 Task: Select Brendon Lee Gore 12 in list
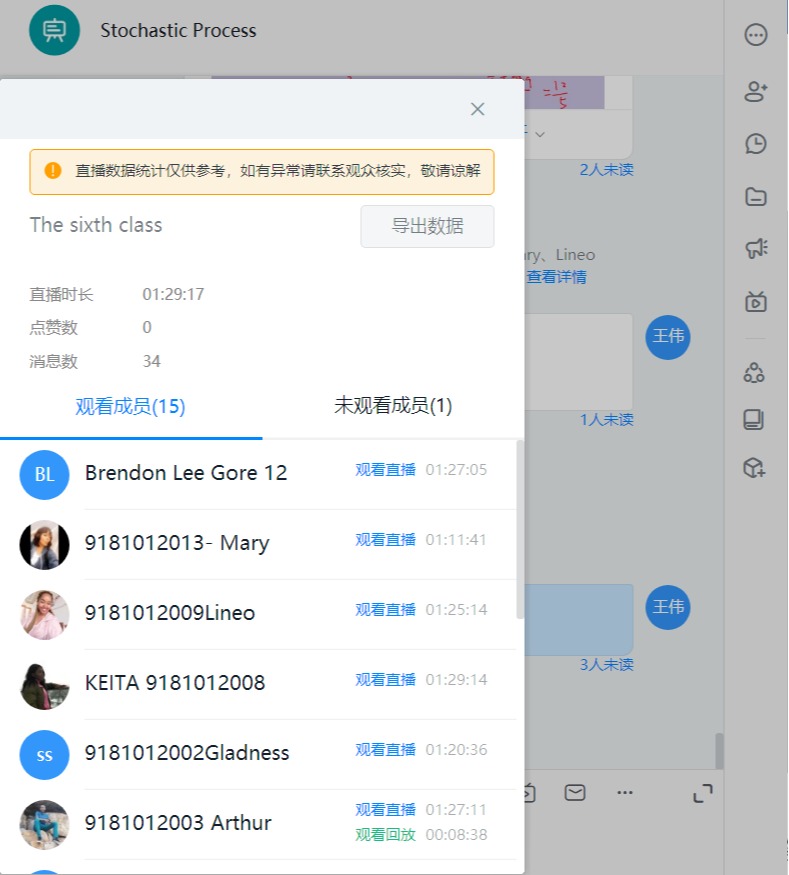coord(186,473)
